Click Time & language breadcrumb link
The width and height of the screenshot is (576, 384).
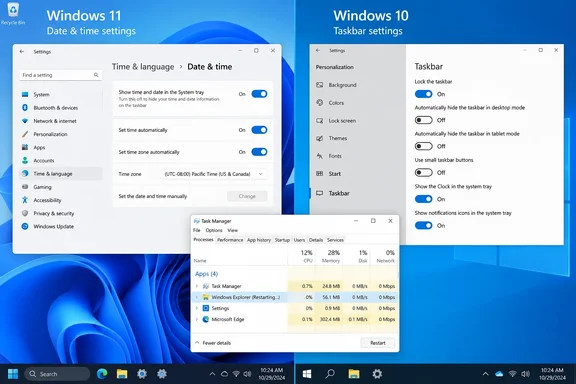pyautogui.click(x=143, y=67)
